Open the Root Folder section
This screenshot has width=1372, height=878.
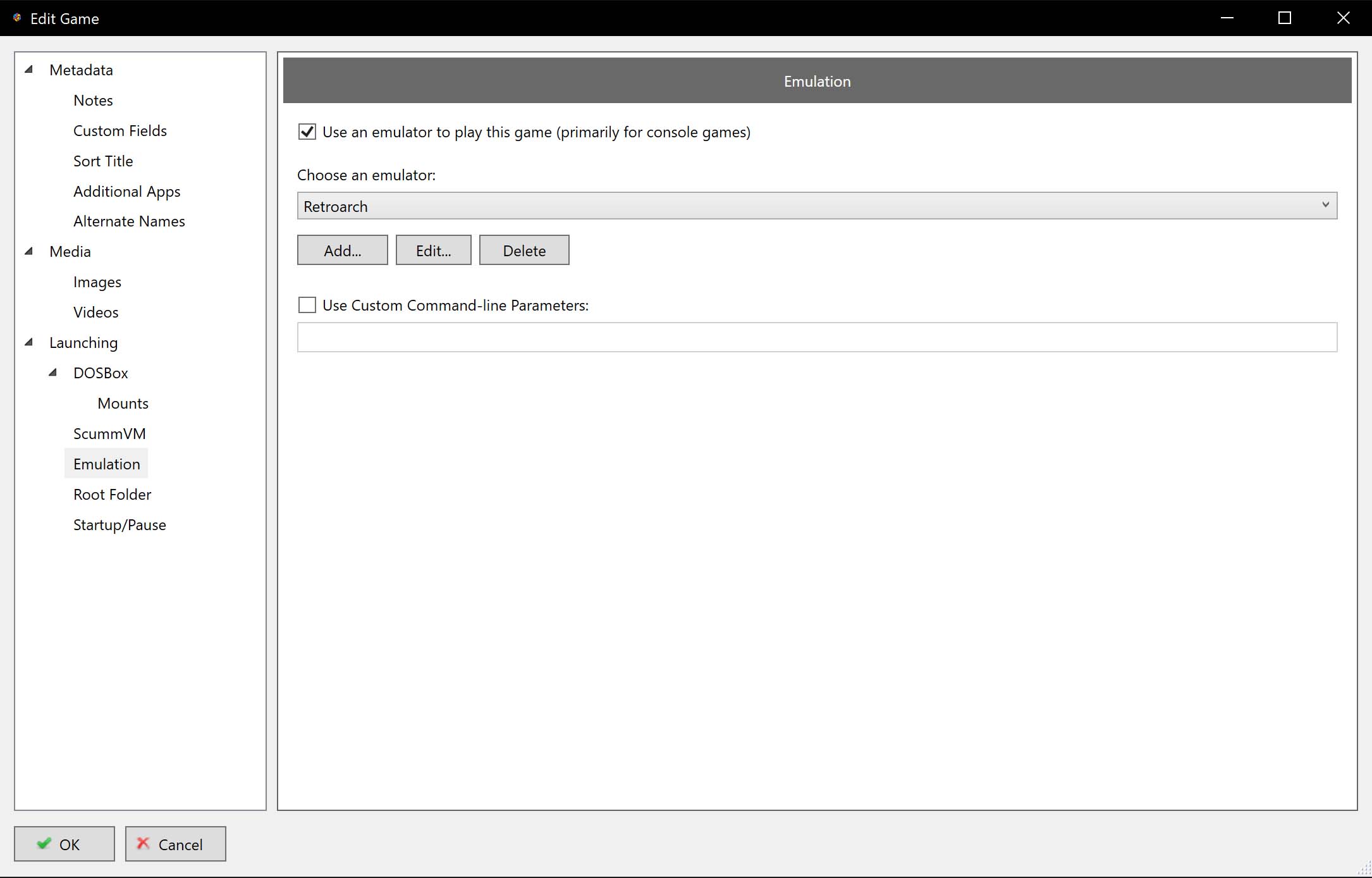[113, 495]
